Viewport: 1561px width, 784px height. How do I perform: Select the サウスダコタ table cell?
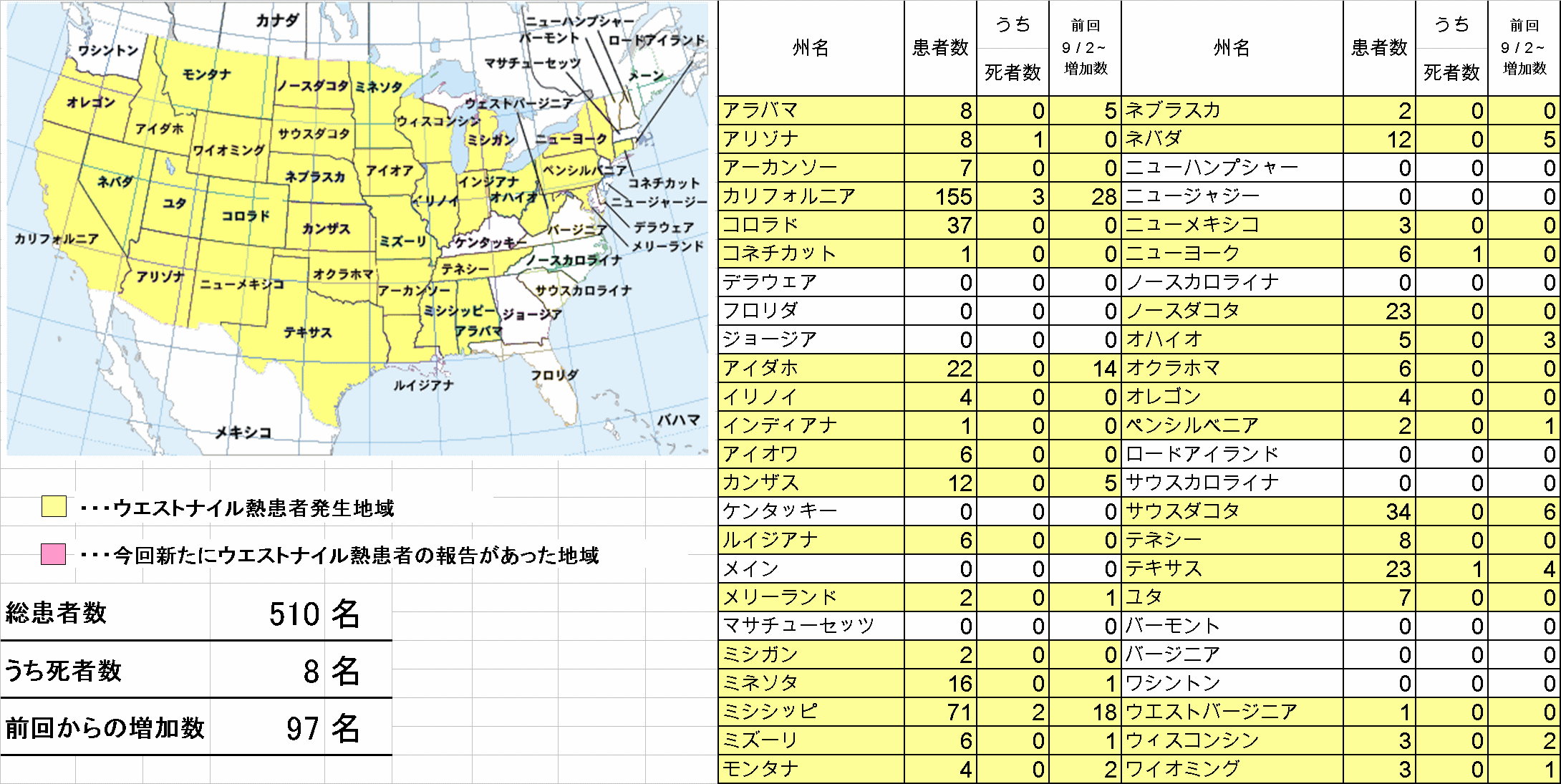click(x=1232, y=511)
